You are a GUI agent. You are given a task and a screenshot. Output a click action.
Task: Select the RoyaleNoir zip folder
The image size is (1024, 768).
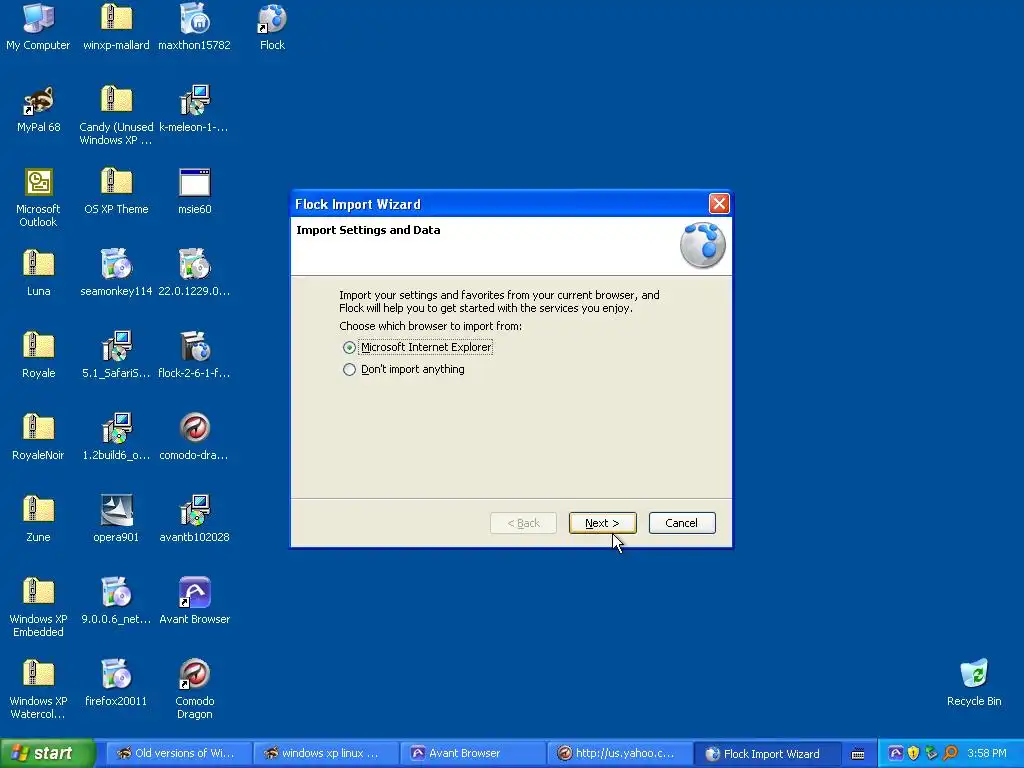(x=38, y=438)
